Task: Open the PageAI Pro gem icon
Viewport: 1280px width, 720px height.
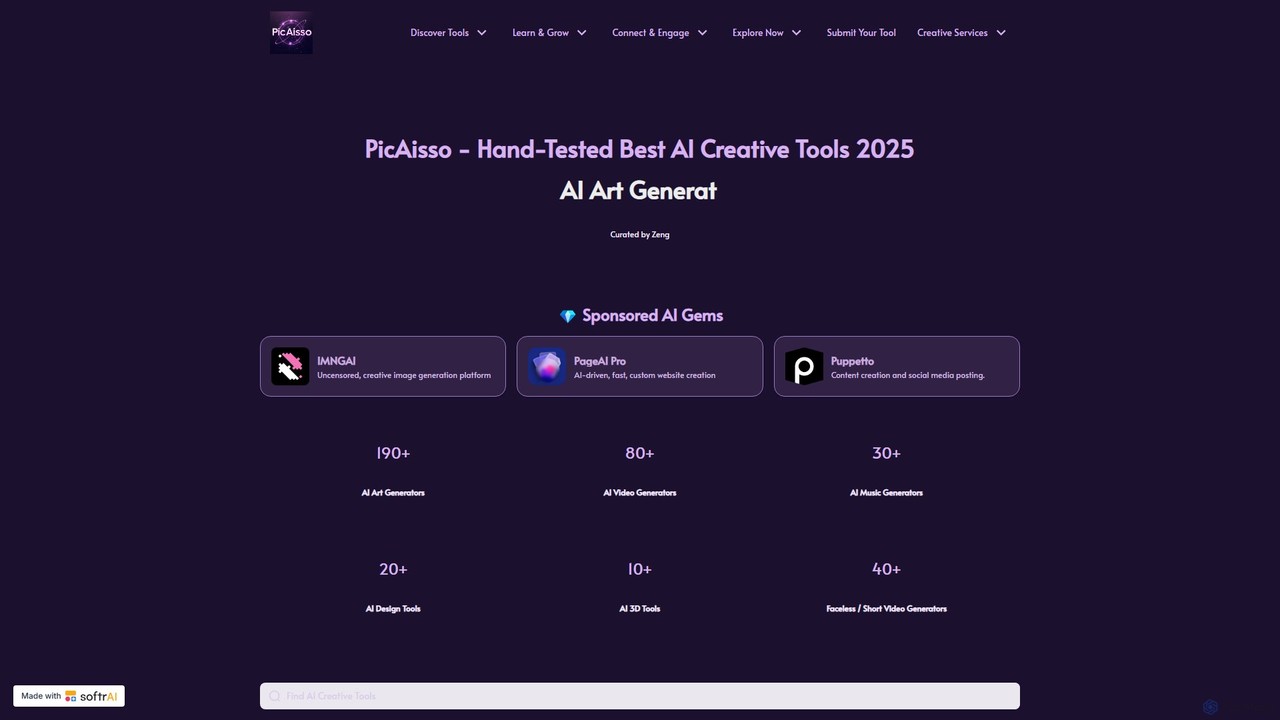Action: click(547, 367)
